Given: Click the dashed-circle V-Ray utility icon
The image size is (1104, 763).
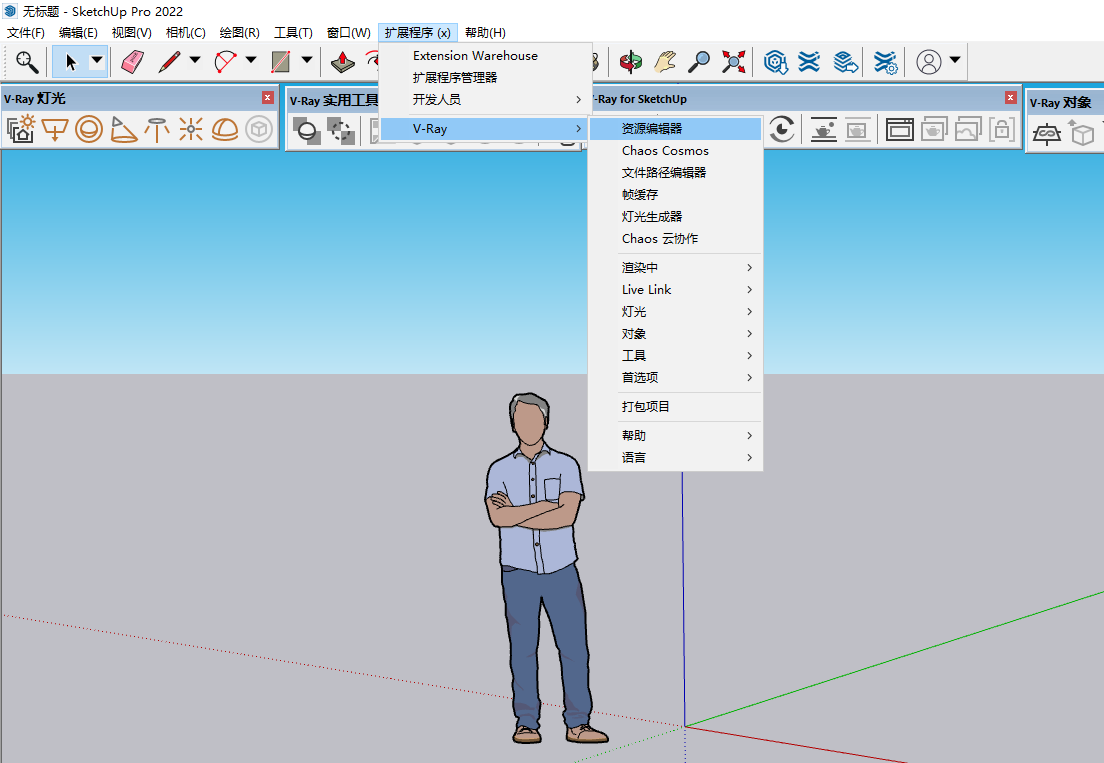Looking at the screenshot, I should click(341, 131).
